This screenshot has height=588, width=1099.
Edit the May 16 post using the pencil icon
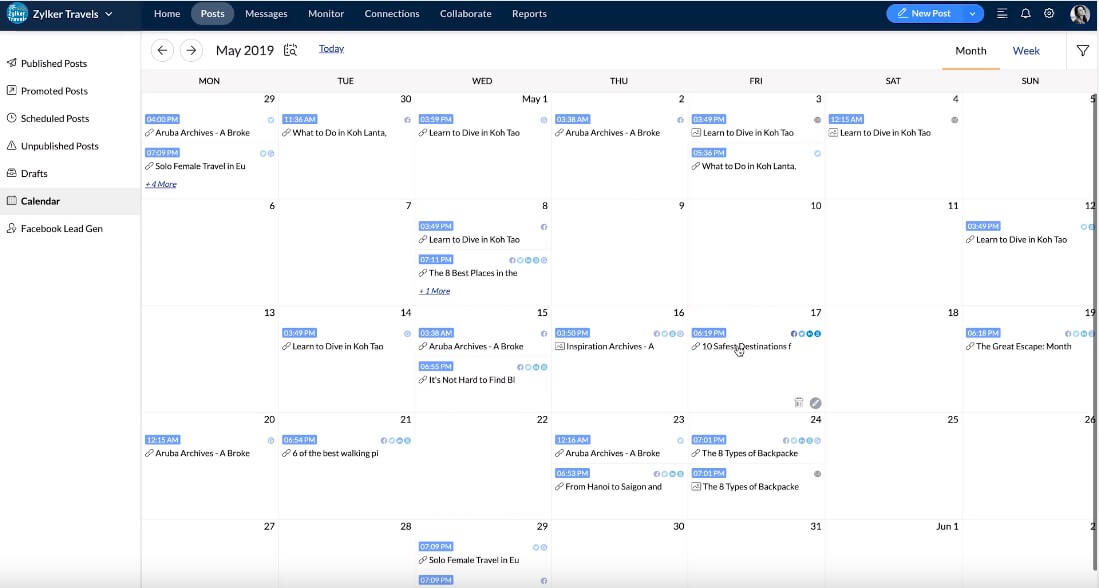[x=815, y=402]
